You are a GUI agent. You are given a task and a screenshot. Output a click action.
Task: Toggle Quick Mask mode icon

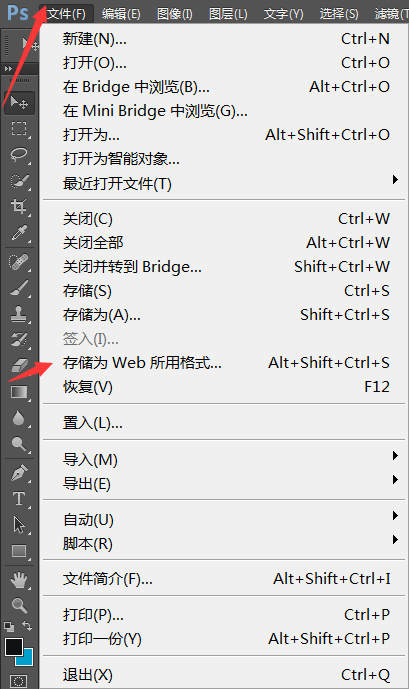click(18, 681)
